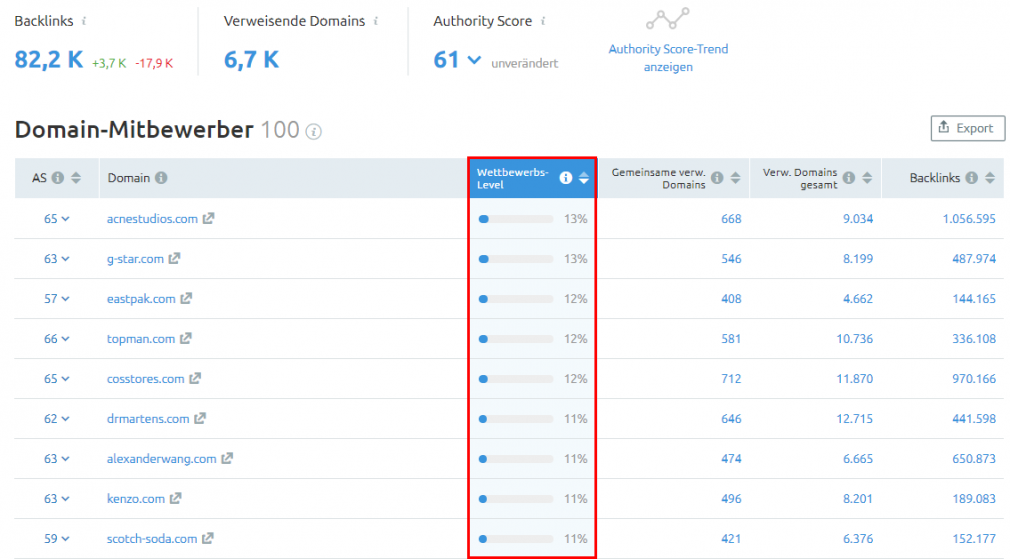
Task: Sort by Backlinks column arrows
Action: (989, 178)
